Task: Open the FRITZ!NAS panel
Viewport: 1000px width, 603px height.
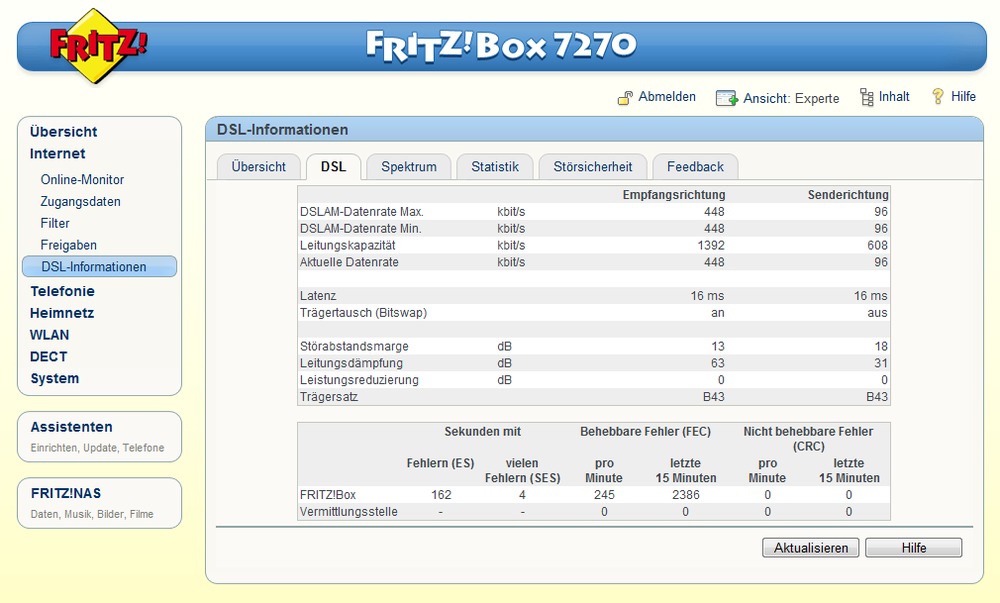Action: coord(99,503)
